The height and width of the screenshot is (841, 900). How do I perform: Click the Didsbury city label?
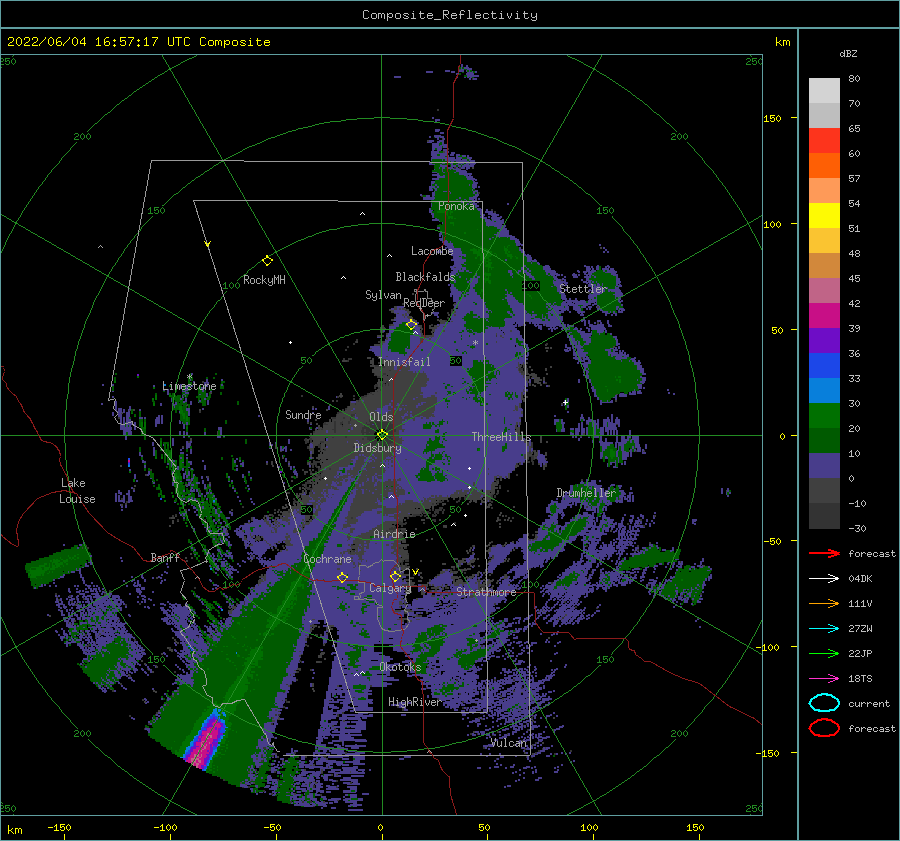pos(378,448)
